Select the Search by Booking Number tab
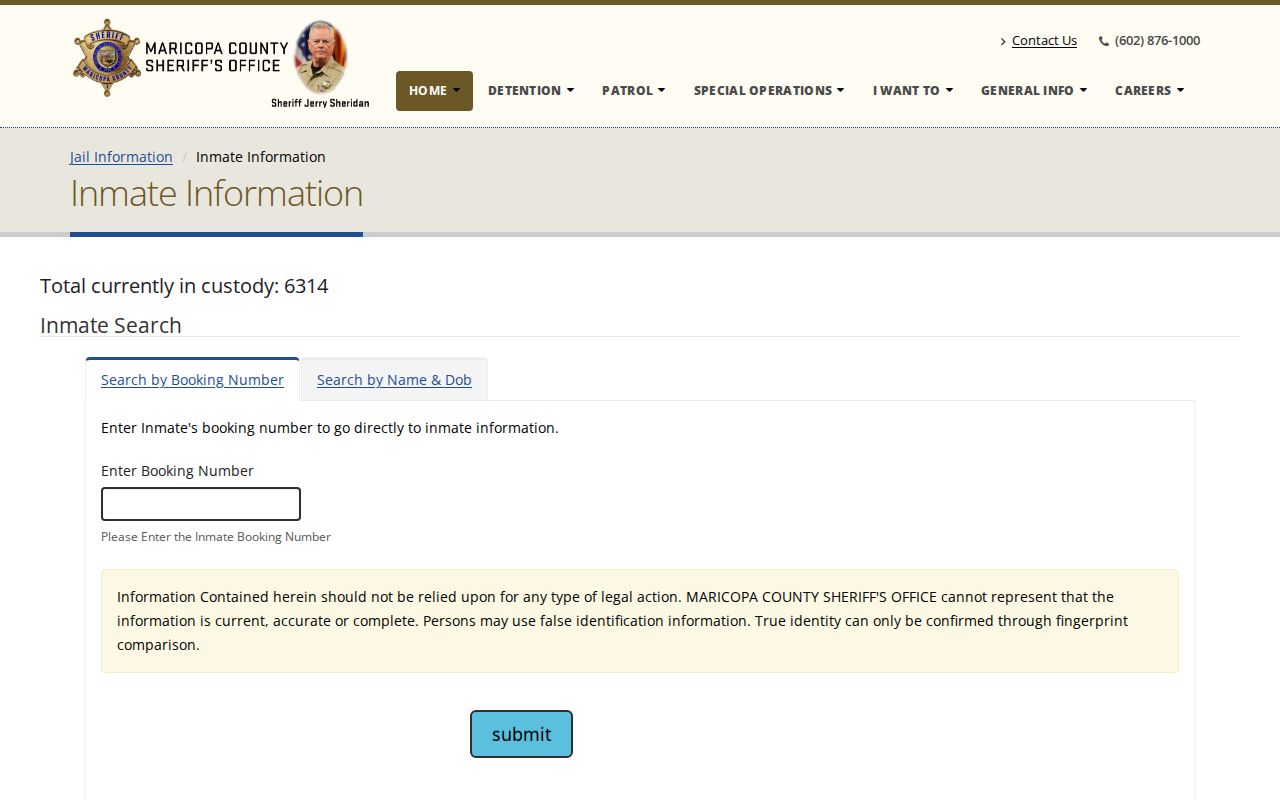The image size is (1280, 800). (192, 380)
